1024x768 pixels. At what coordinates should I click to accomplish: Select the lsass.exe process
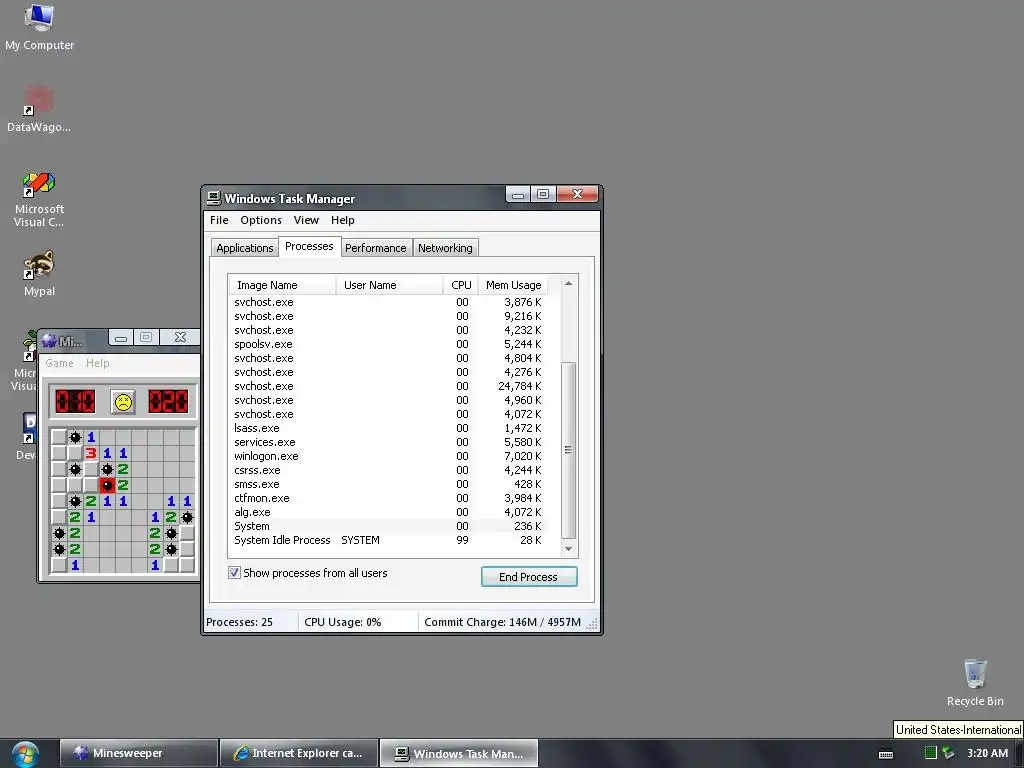point(388,428)
